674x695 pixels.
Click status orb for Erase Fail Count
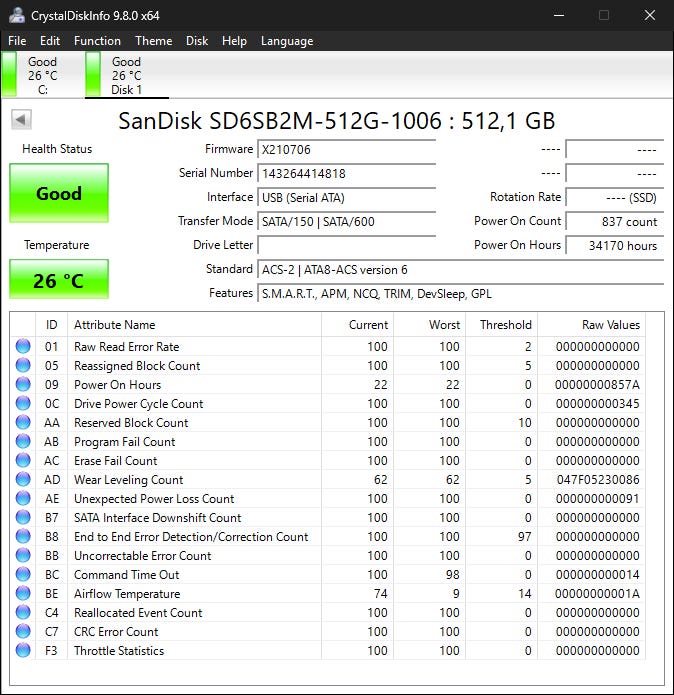(x=23, y=461)
